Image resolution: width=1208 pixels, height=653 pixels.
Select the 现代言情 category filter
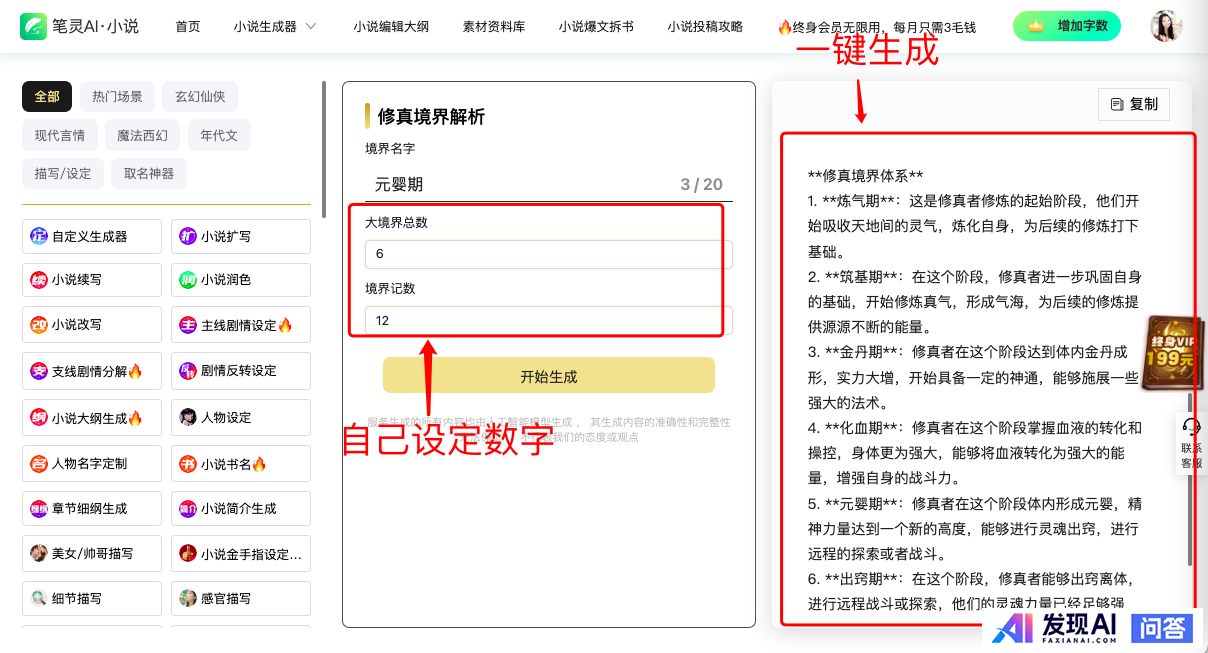[60, 135]
